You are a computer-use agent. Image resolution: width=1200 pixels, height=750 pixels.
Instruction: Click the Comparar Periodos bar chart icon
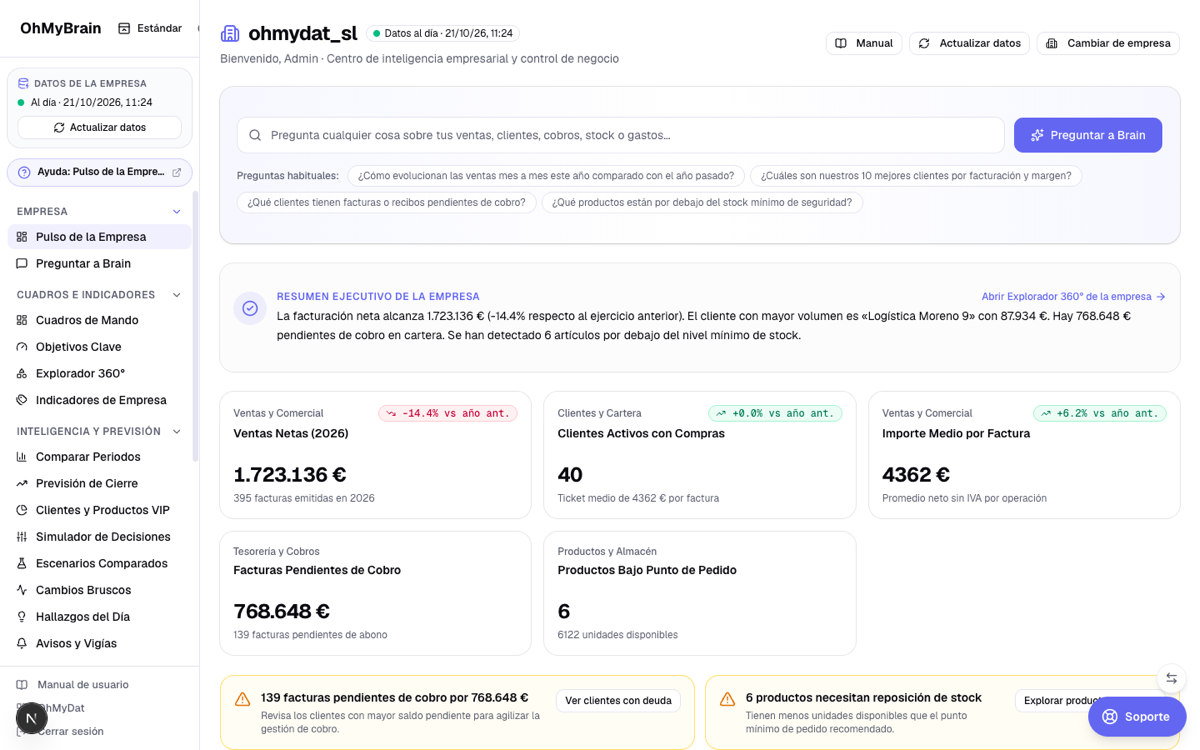pos(22,457)
